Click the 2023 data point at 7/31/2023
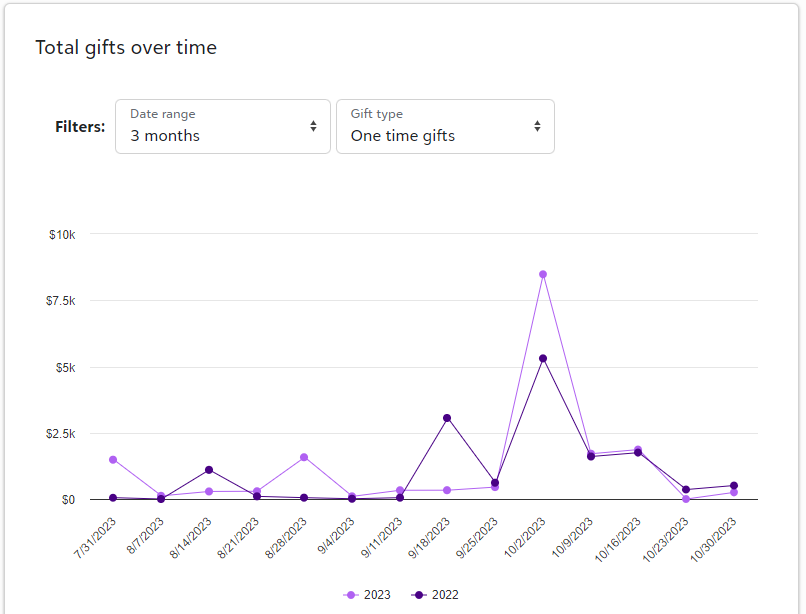 113,460
